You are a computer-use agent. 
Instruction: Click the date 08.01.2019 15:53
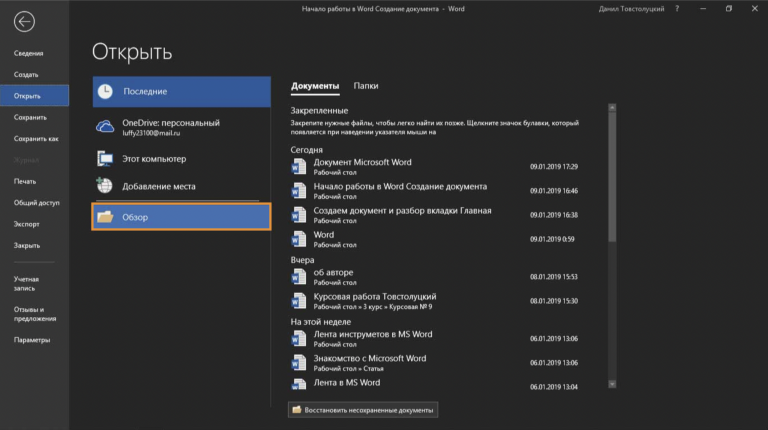click(x=554, y=277)
